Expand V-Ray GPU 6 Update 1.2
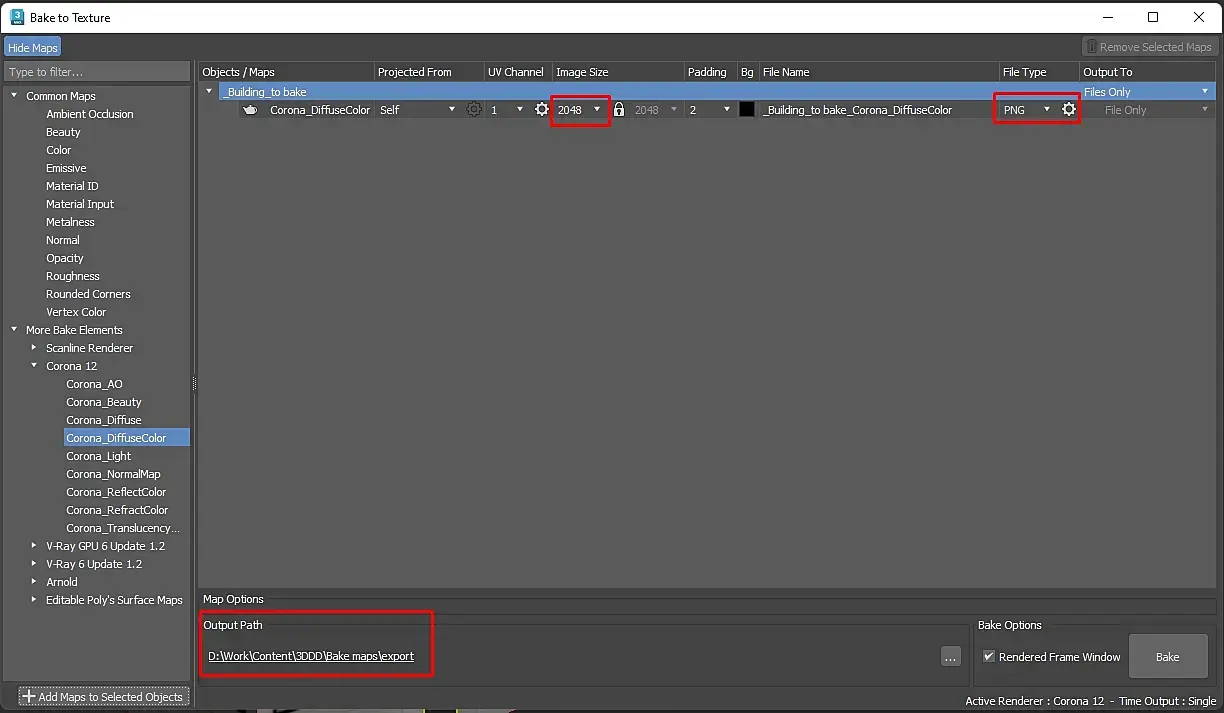The height and width of the screenshot is (713, 1224). (35, 546)
